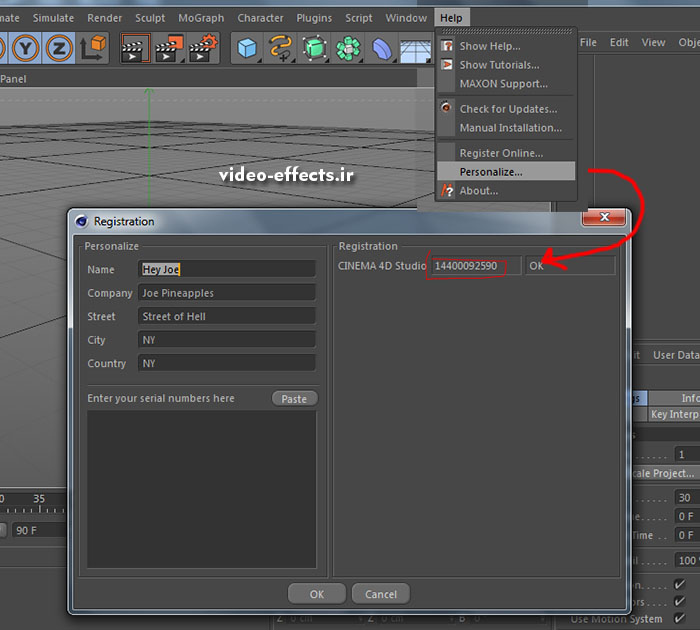Choose Check for Updates... entry

click(x=506, y=109)
